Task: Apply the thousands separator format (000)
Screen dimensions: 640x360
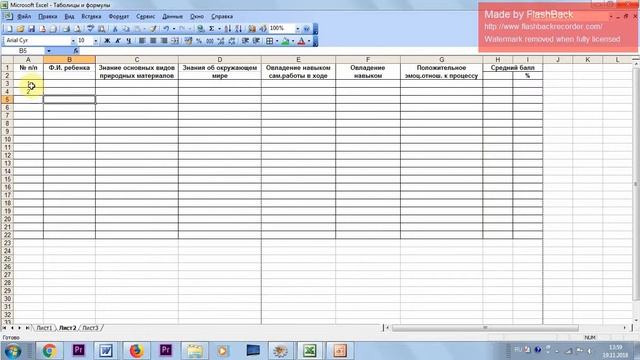Action: point(210,41)
